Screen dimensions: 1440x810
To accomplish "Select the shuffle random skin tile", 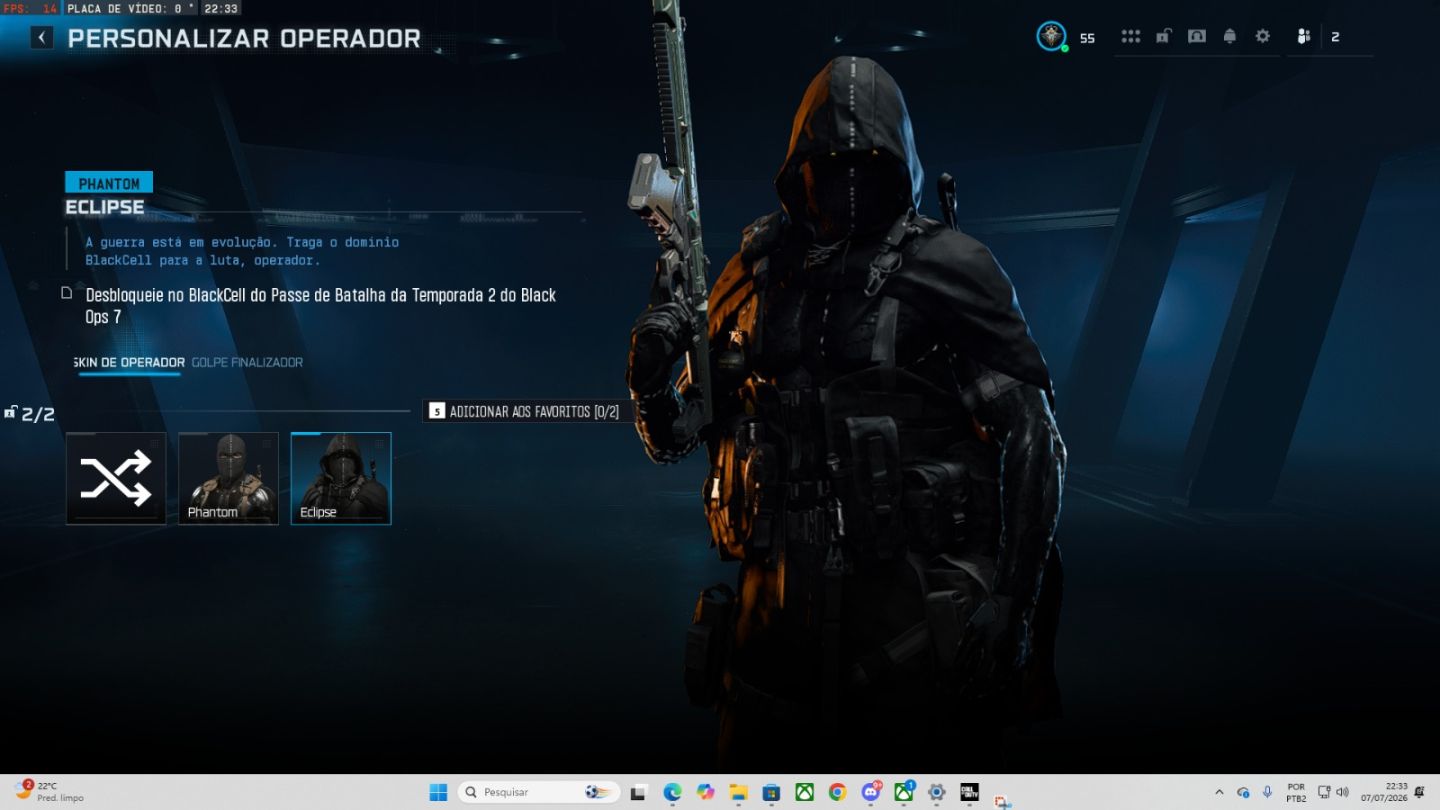I will click(116, 478).
